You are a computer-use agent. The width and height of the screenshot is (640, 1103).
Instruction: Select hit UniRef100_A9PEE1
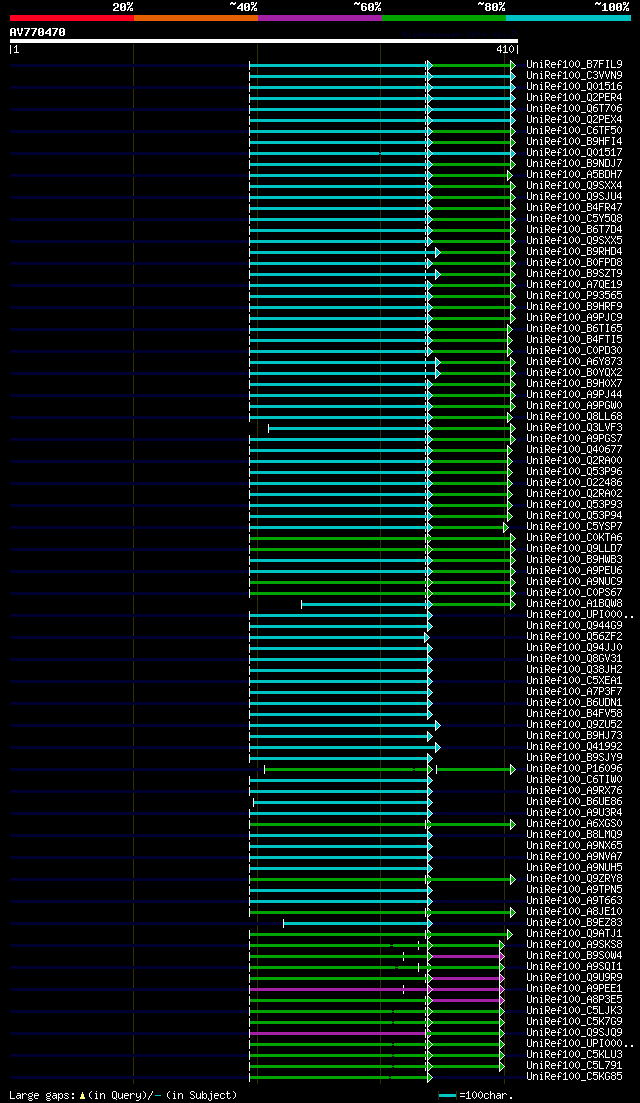(574, 988)
